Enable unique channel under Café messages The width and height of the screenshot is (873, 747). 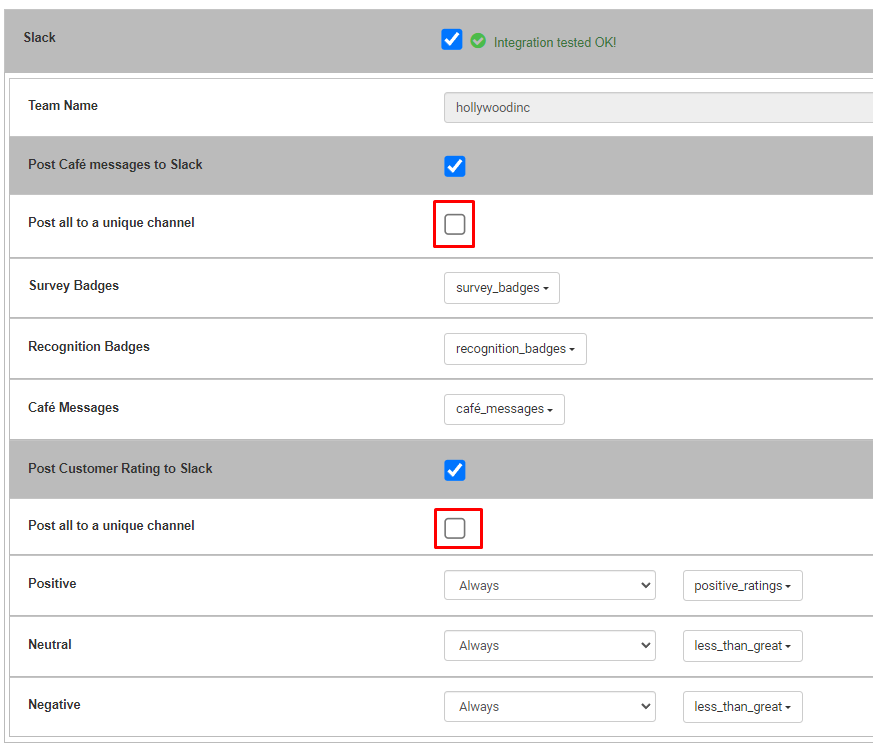click(454, 224)
